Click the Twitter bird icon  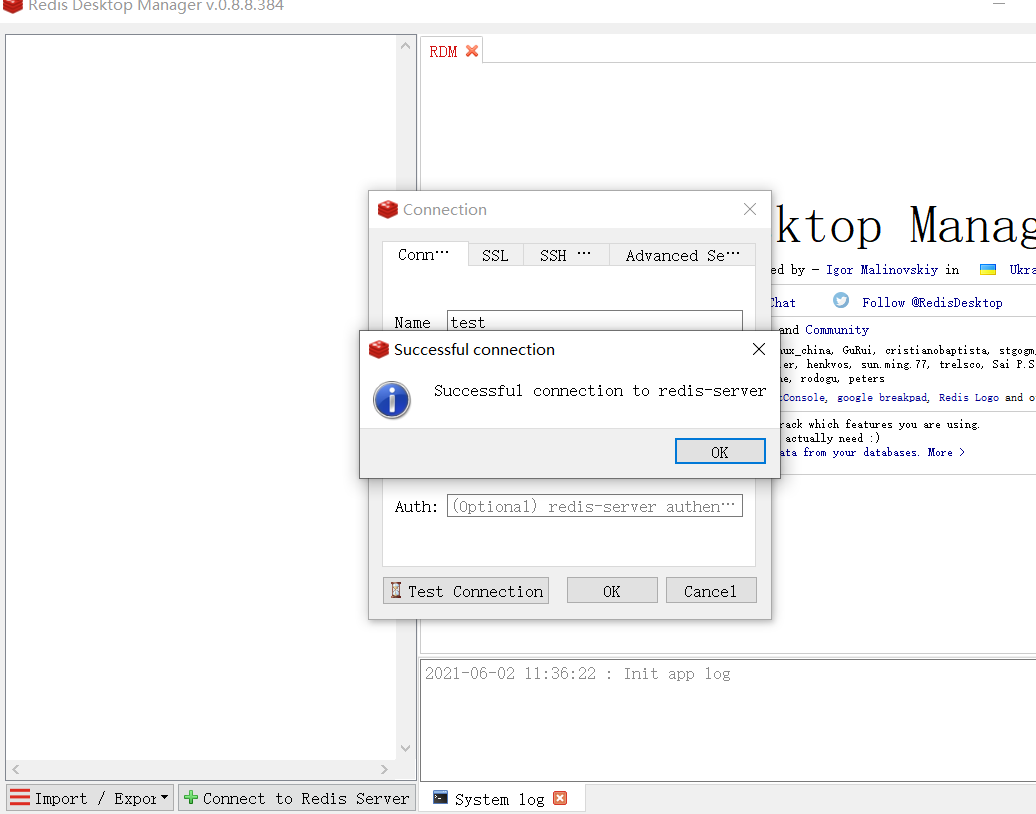click(x=841, y=301)
